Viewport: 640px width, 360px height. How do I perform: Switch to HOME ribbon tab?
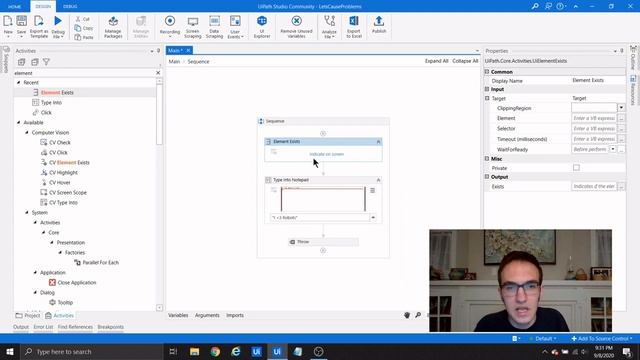click(x=15, y=7)
